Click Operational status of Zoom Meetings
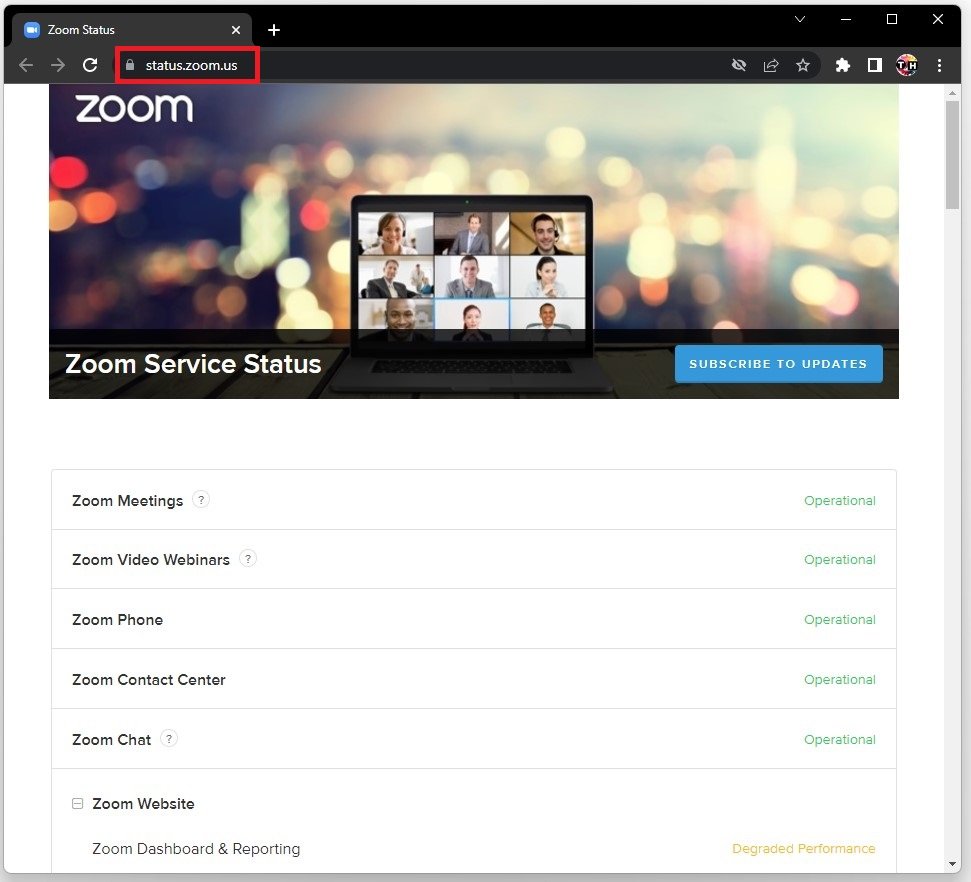The height and width of the screenshot is (882, 971). tap(840, 500)
